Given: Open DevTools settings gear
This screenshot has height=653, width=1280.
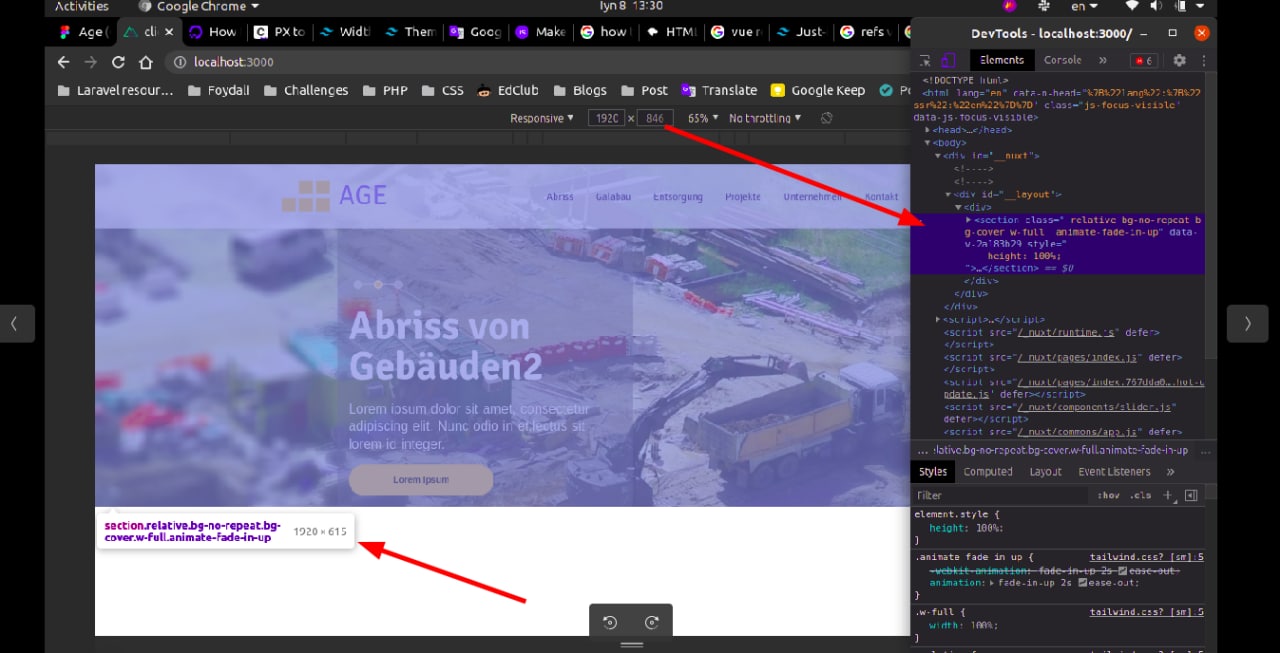Looking at the screenshot, I should (1179, 61).
